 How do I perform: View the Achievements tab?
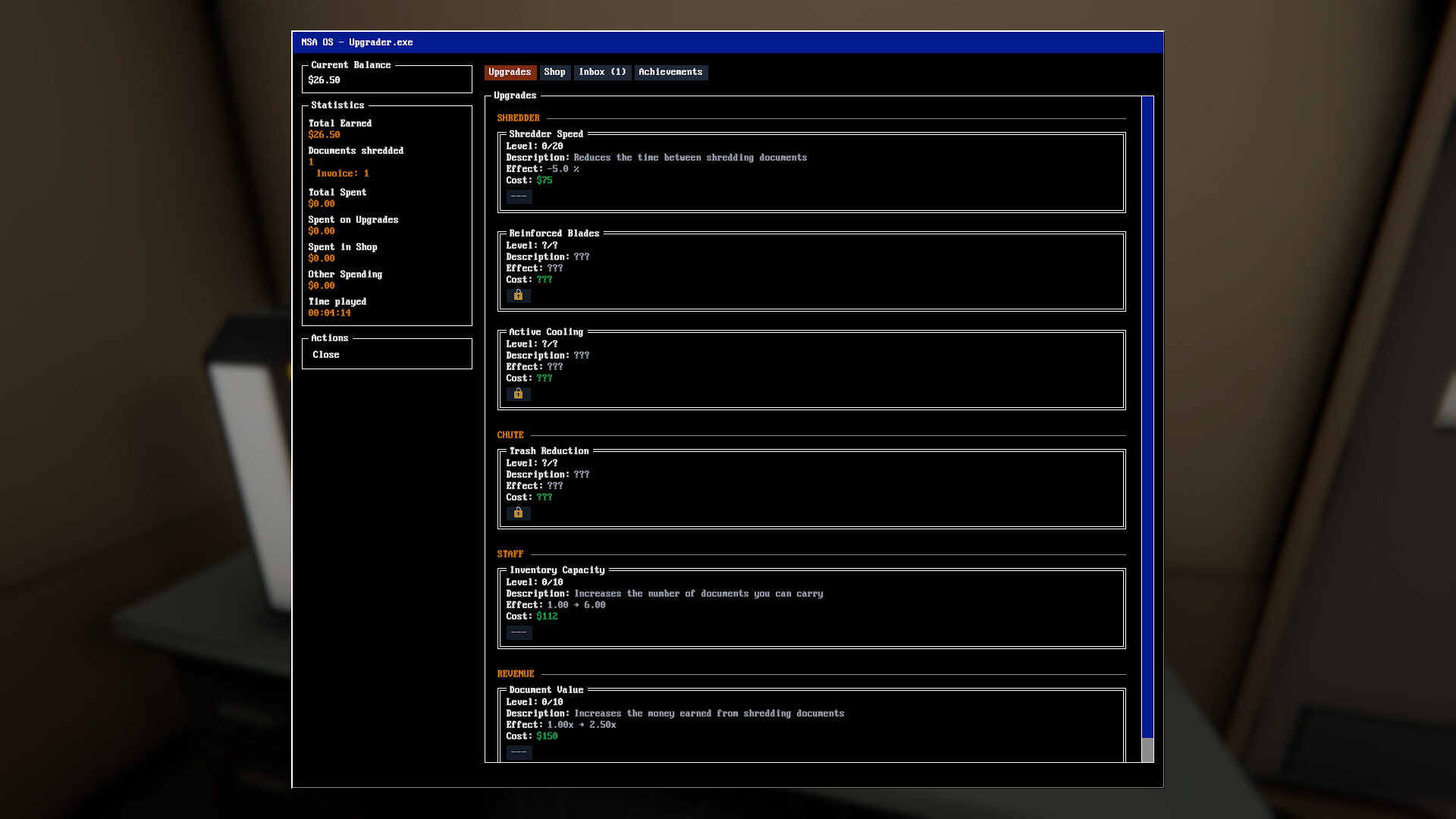670,72
